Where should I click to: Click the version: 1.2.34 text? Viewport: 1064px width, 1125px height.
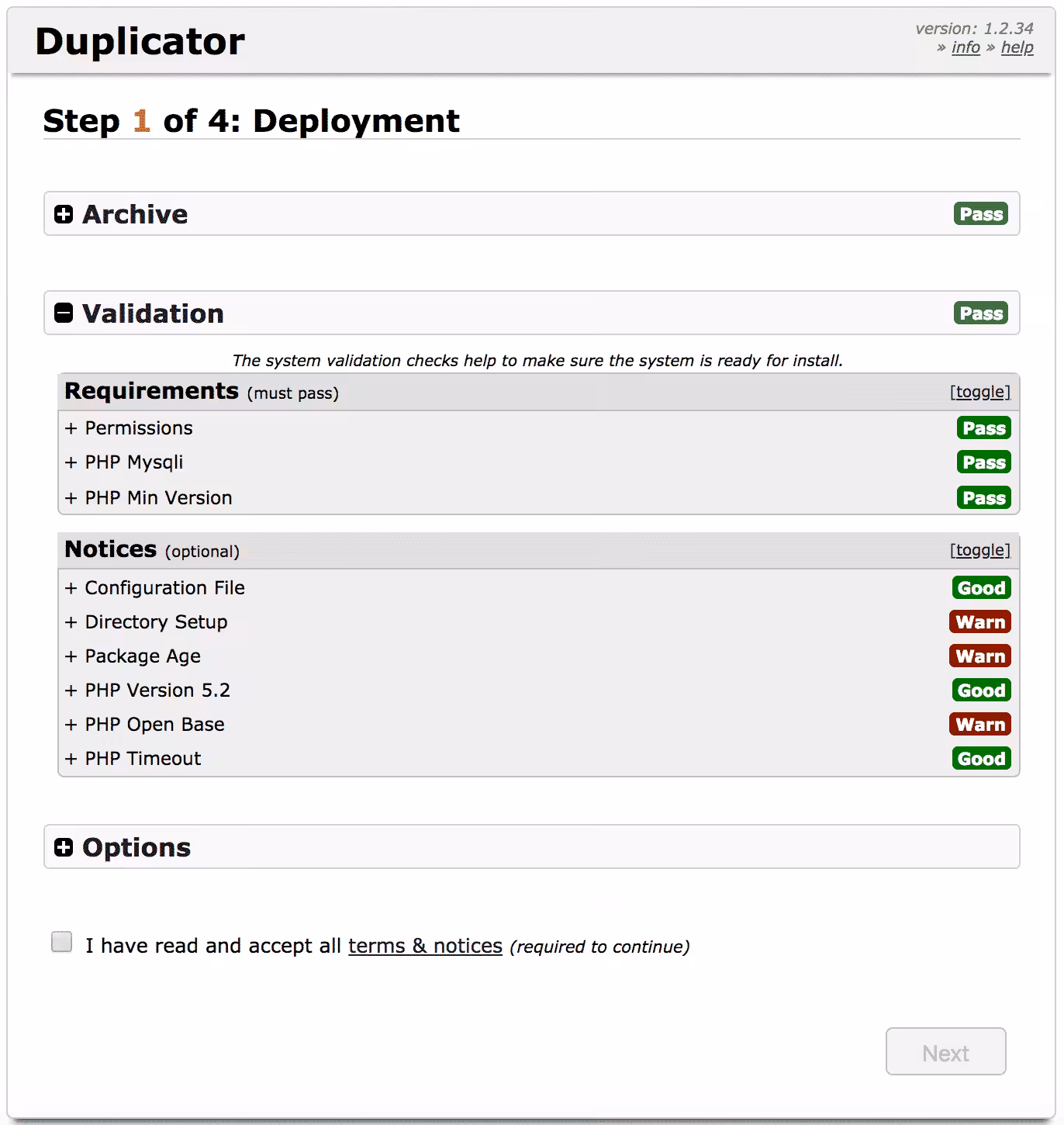click(974, 29)
